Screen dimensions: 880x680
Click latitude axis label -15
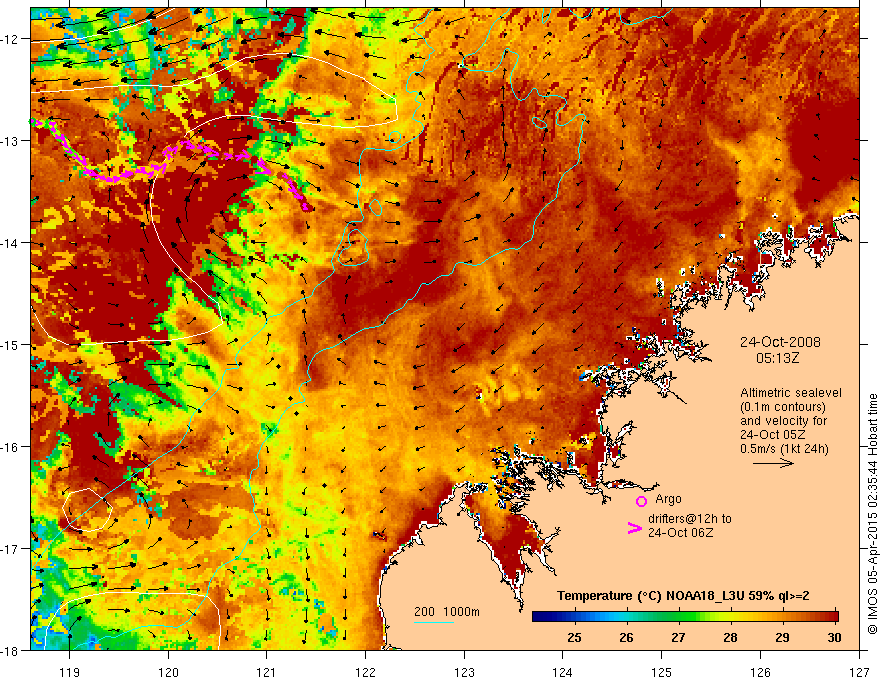[11, 345]
